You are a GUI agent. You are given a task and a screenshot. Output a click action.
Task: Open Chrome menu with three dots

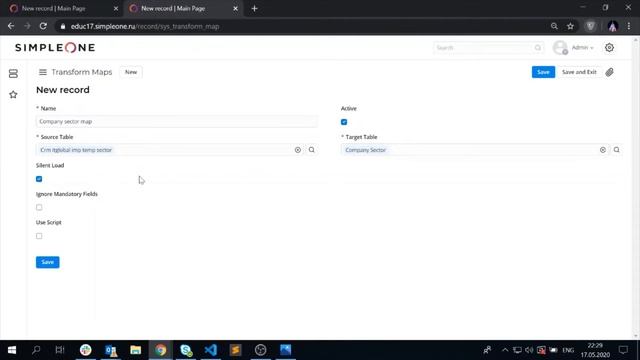coord(629,26)
